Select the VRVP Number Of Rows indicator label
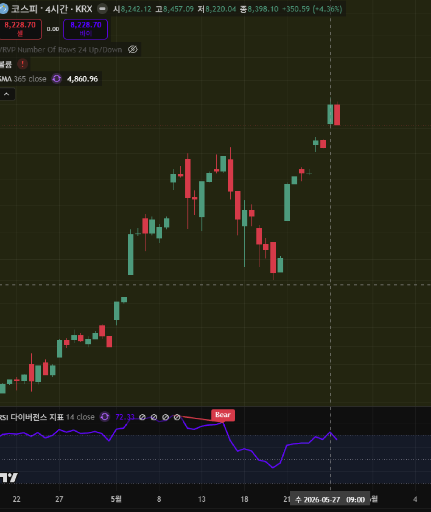Viewport: 431px width, 512px height. [61, 50]
